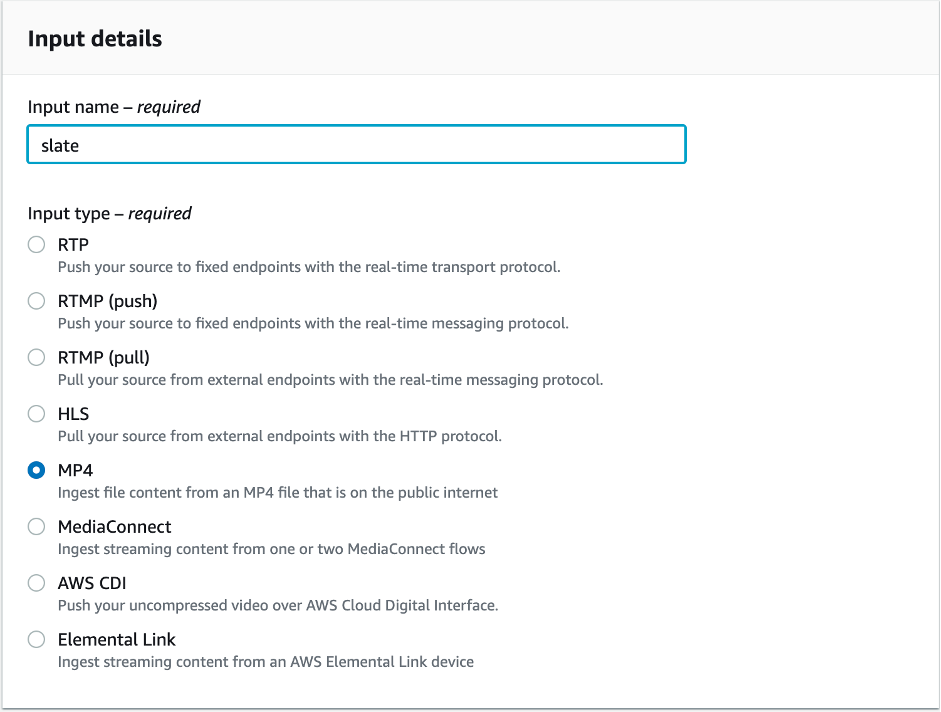This screenshot has width=941, height=712.
Task: Click the 'Input details' section heading
Action: pos(95,39)
